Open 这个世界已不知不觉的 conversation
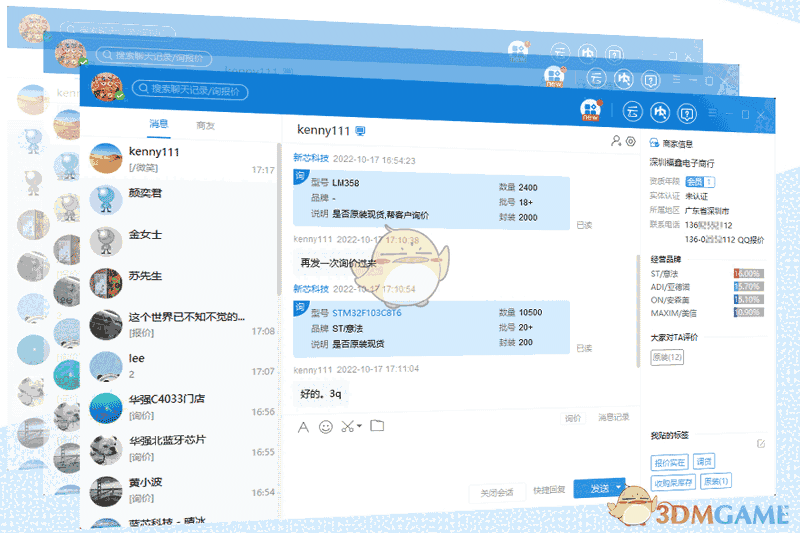The image size is (800, 533). [179, 324]
